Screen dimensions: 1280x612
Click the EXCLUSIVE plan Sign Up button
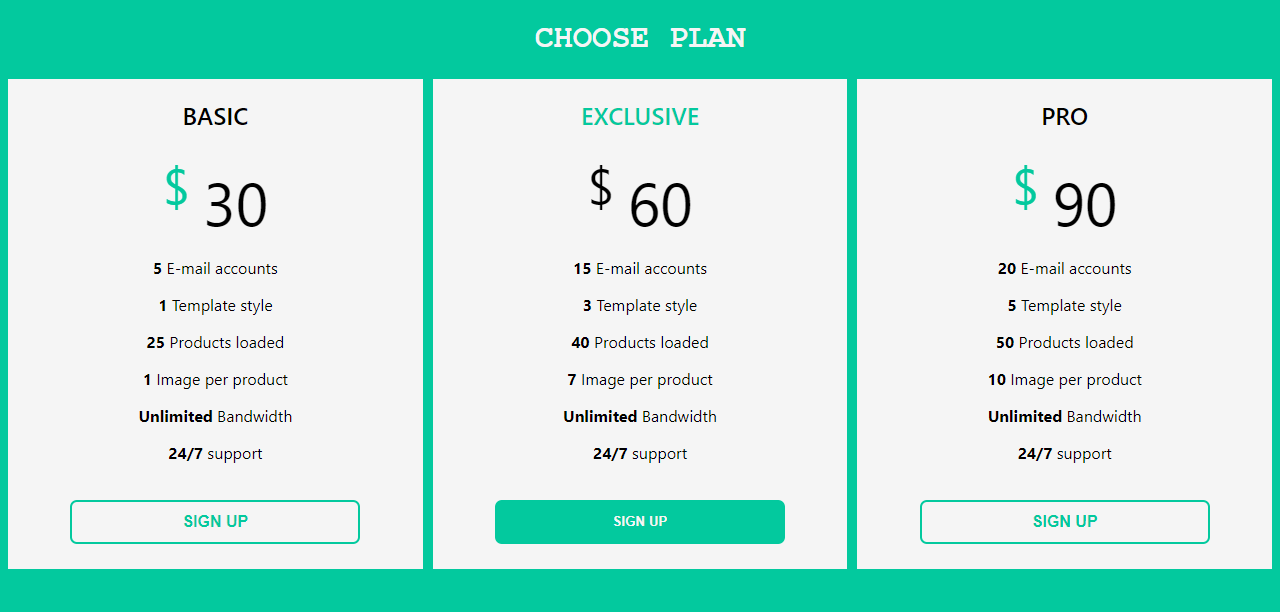[x=640, y=521]
